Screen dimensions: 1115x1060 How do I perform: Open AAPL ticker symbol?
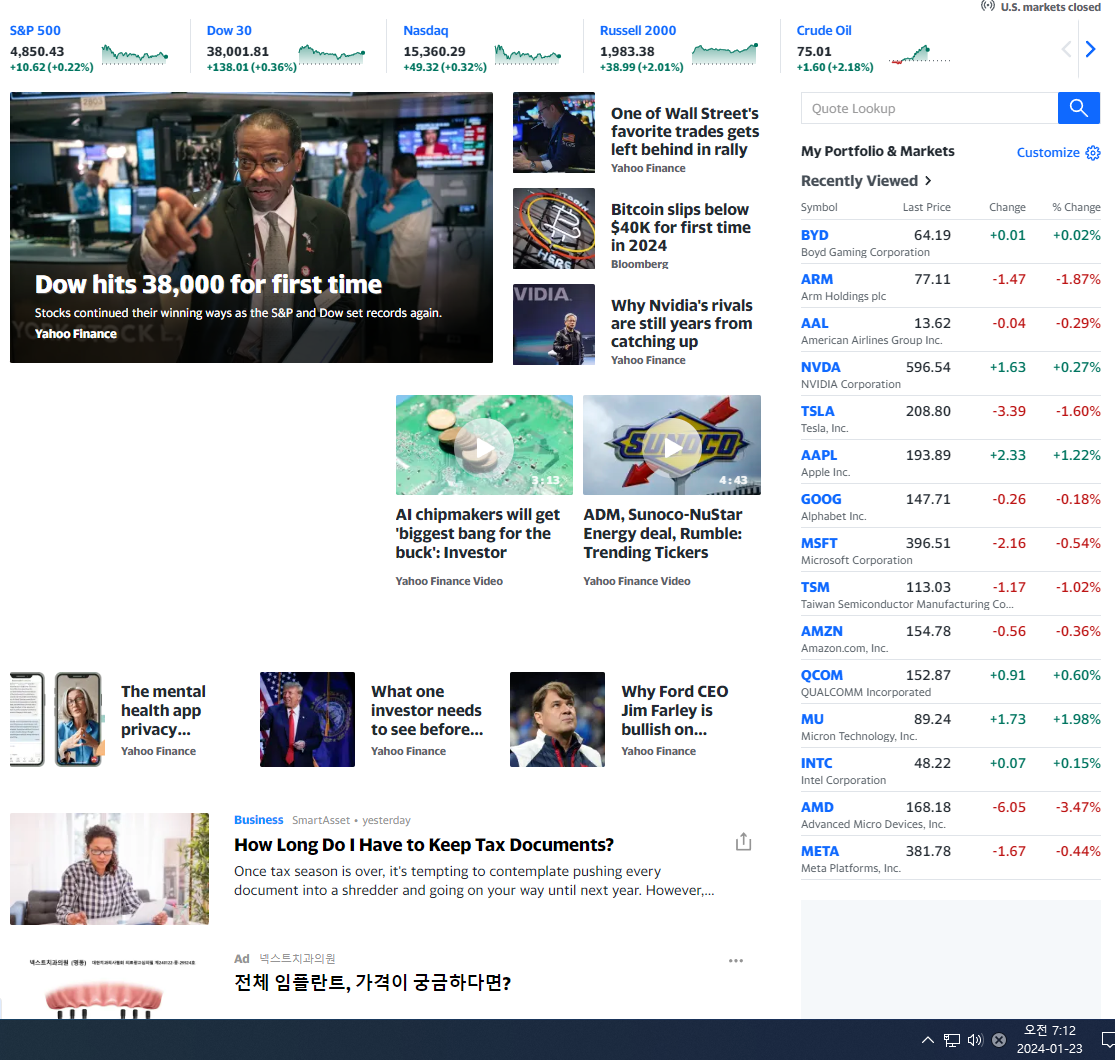[x=819, y=456]
